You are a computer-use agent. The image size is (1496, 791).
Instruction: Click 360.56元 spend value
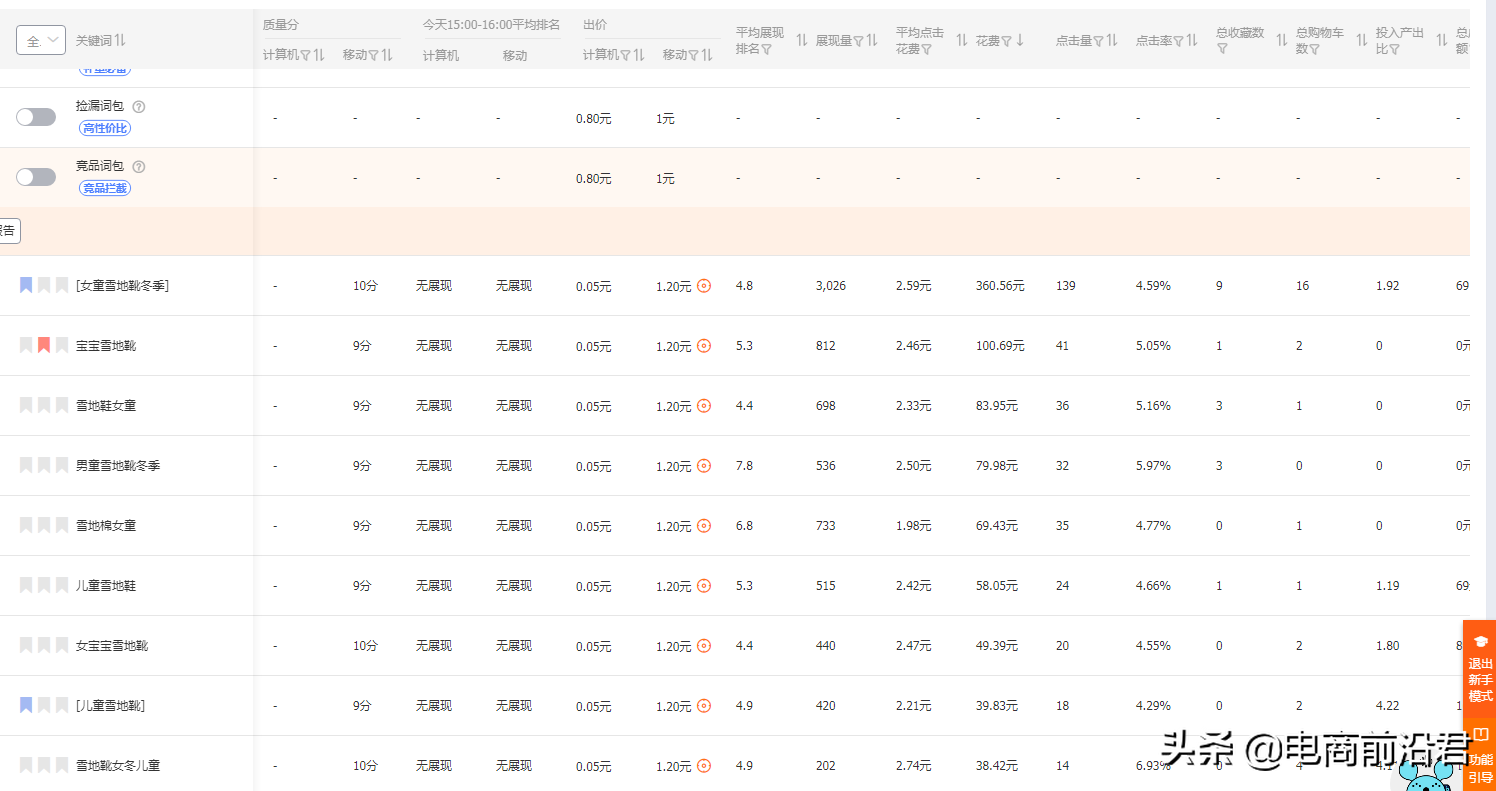click(x=1000, y=286)
